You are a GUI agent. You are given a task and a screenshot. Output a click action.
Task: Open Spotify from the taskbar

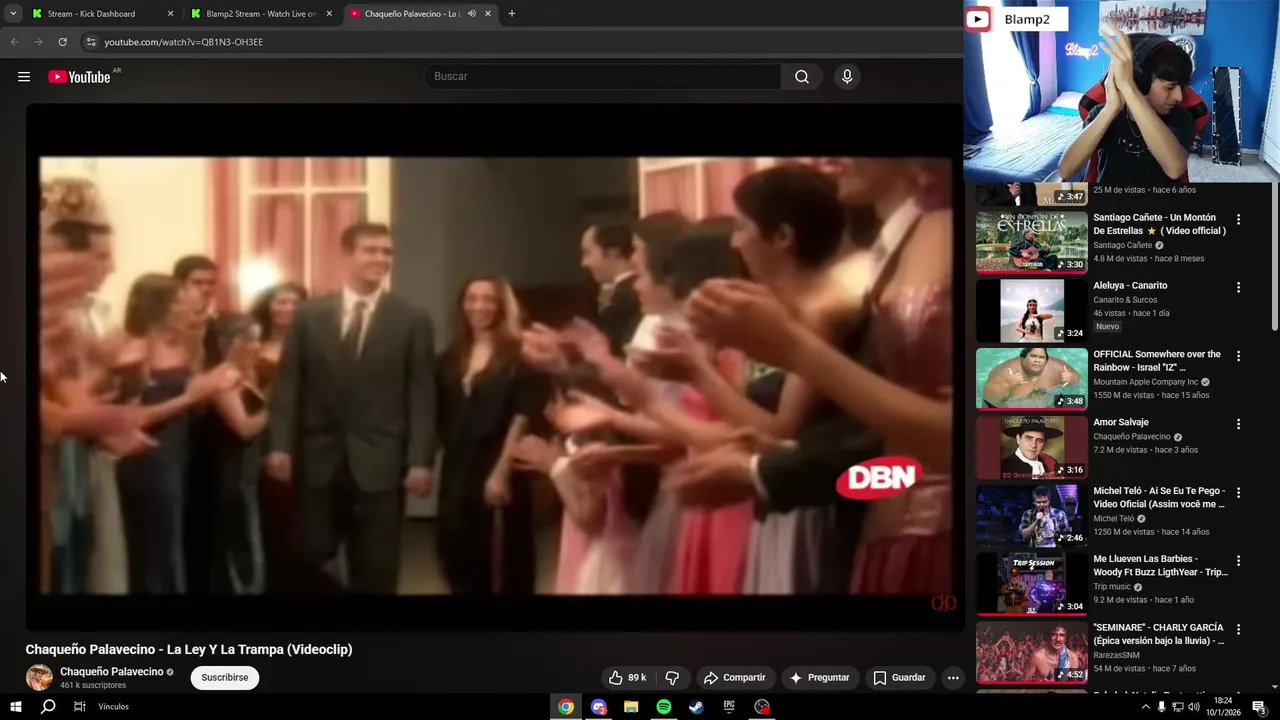point(664,707)
